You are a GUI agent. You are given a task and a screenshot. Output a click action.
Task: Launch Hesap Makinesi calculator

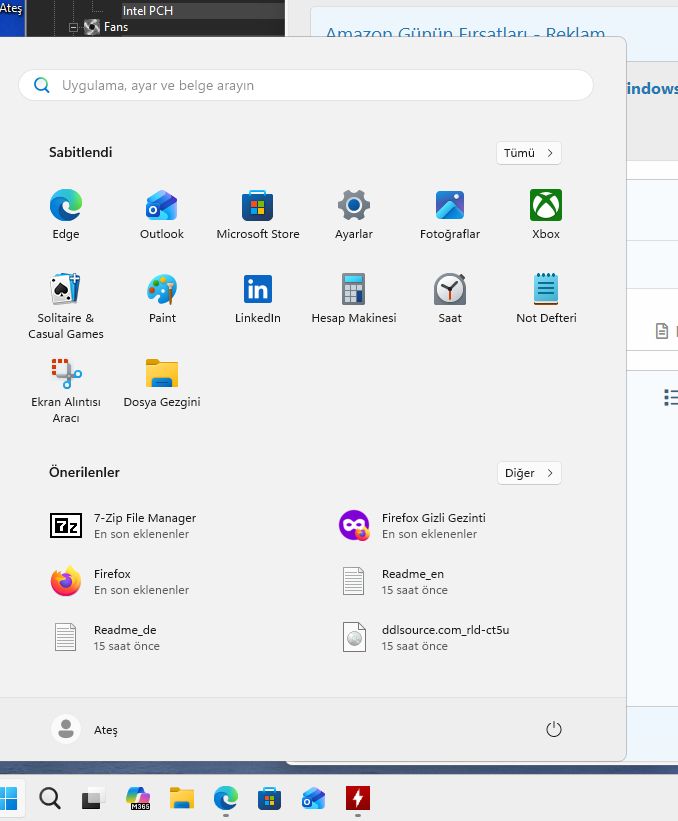click(x=354, y=298)
